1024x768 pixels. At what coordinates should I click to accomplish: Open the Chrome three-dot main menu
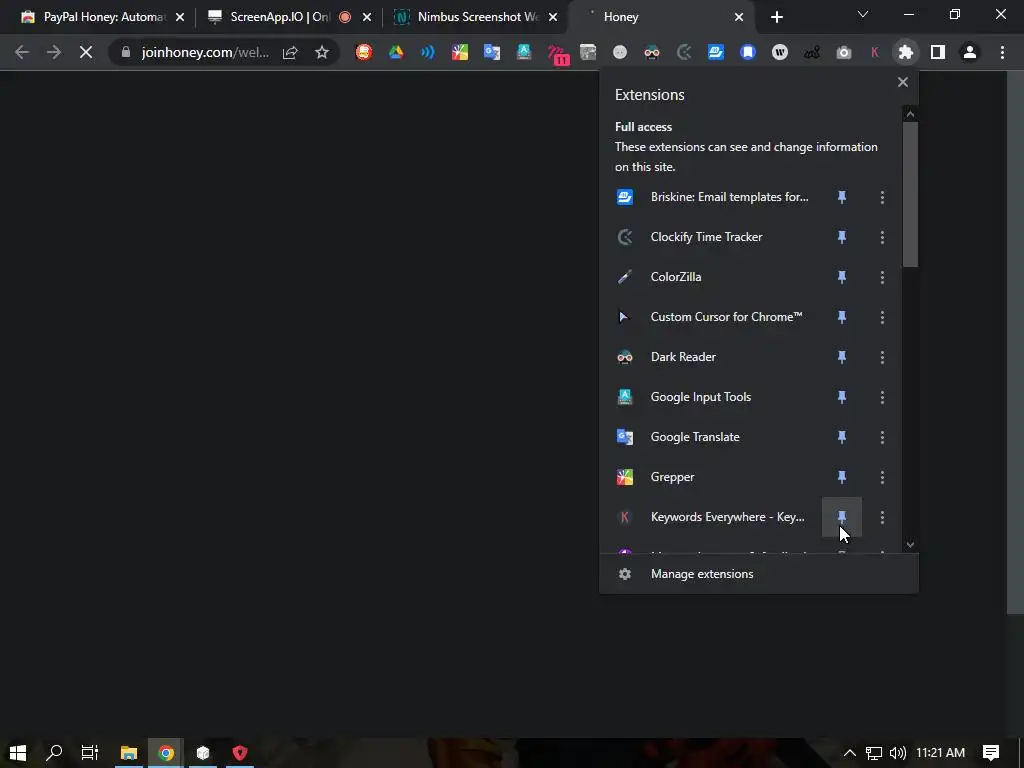click(1002, 52)
